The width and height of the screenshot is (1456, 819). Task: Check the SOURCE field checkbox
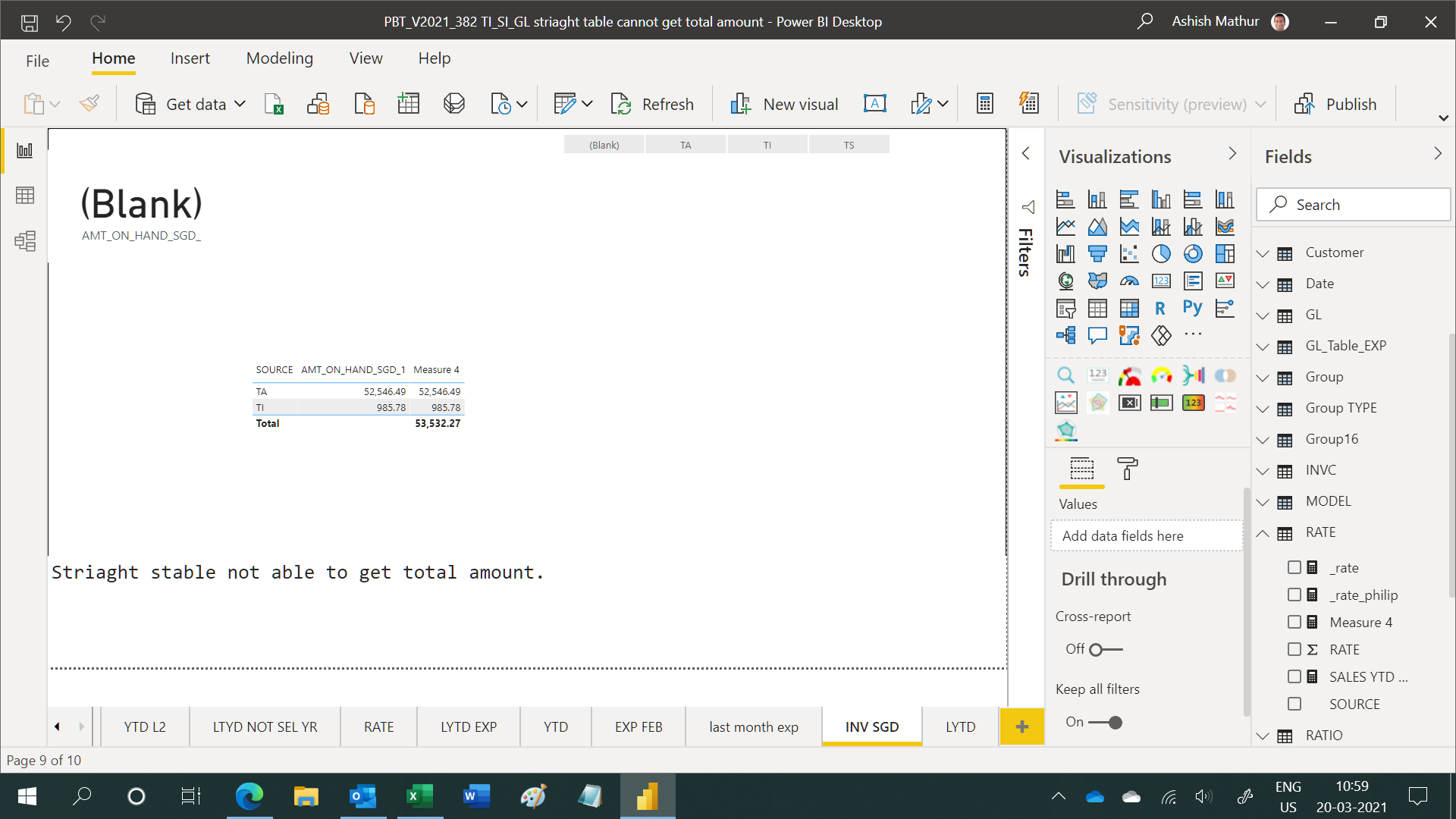point(1294,704)
